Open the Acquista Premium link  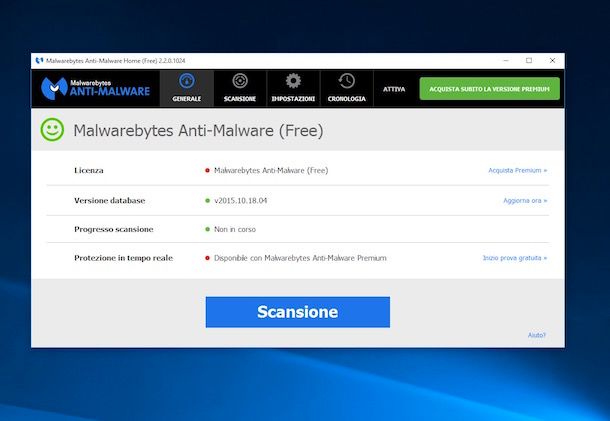point(517,170)
